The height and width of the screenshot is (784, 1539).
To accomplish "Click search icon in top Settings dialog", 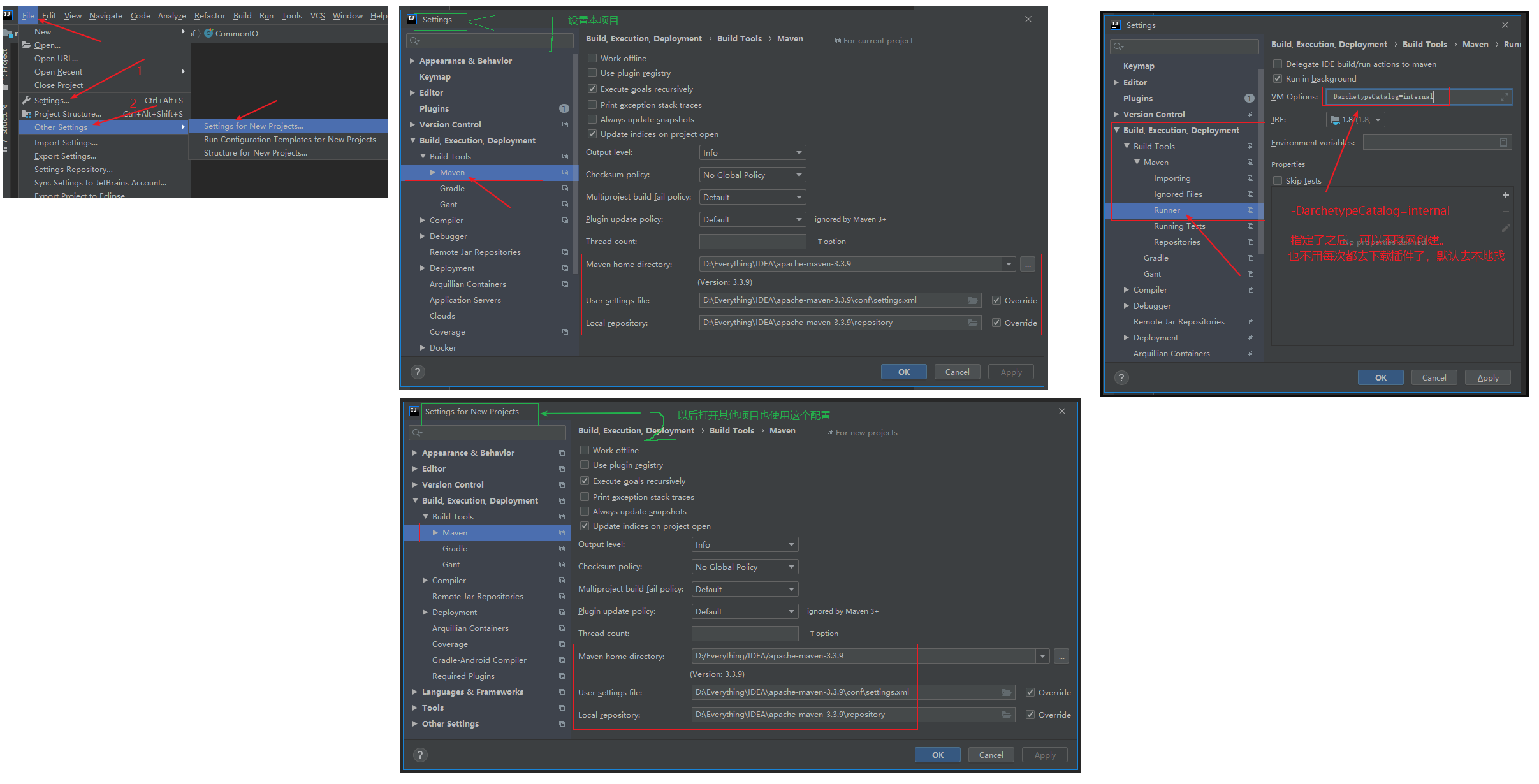I will (x=414, y=41).
